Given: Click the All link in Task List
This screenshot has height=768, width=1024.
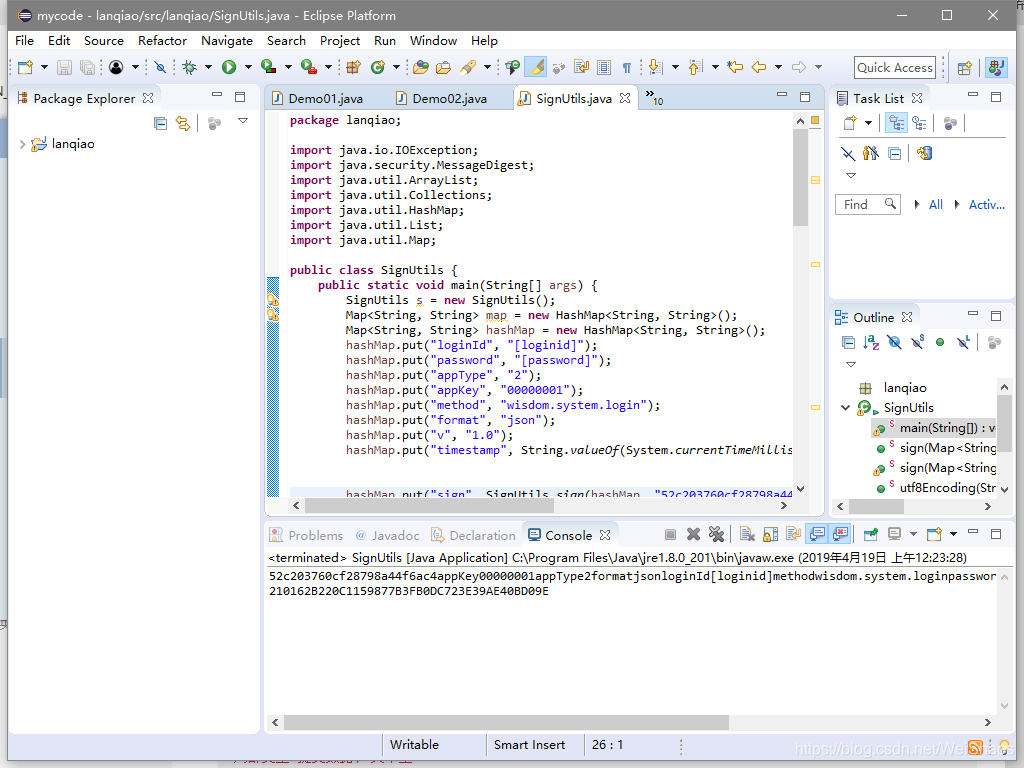Looking at the screenshot, I should pos(936,204).
